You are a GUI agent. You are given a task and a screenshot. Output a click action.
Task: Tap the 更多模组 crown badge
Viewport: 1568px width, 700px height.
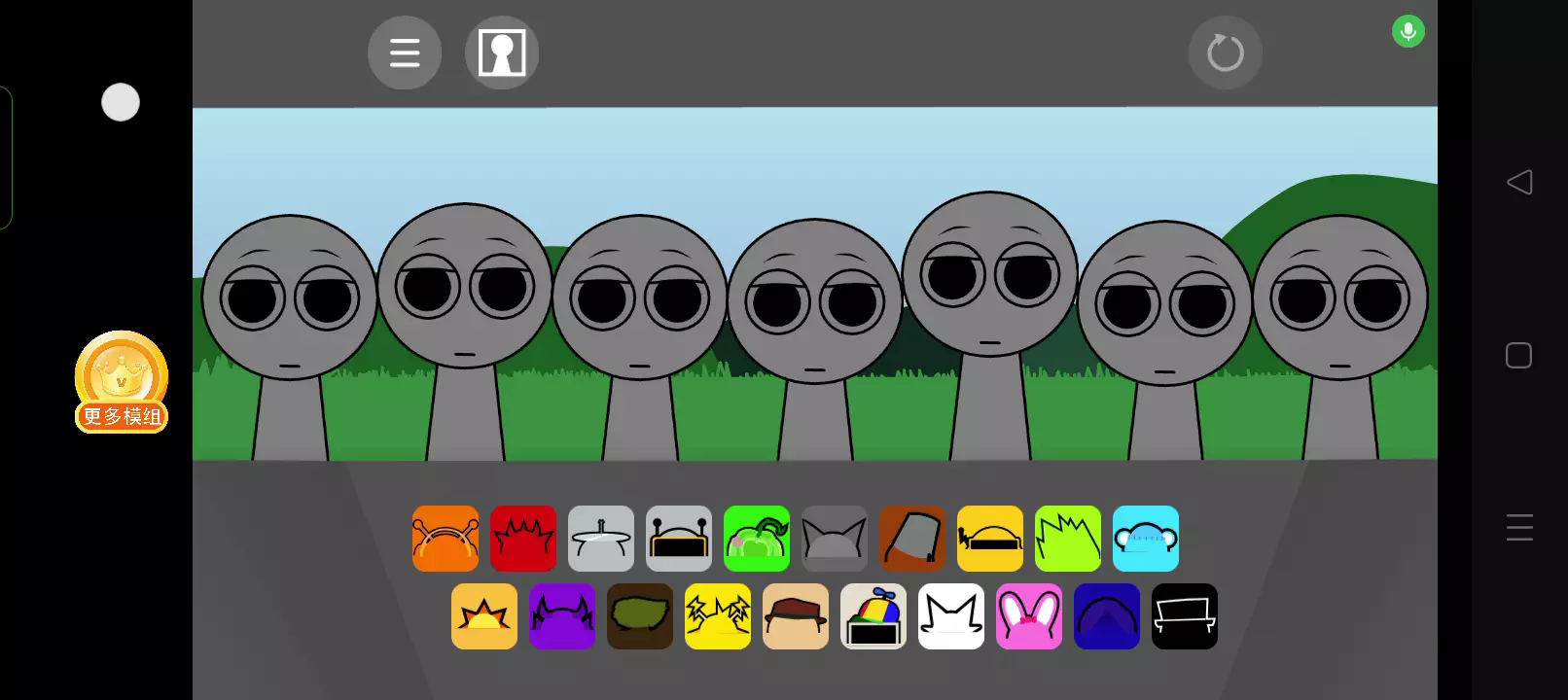(x=122, y=382)
